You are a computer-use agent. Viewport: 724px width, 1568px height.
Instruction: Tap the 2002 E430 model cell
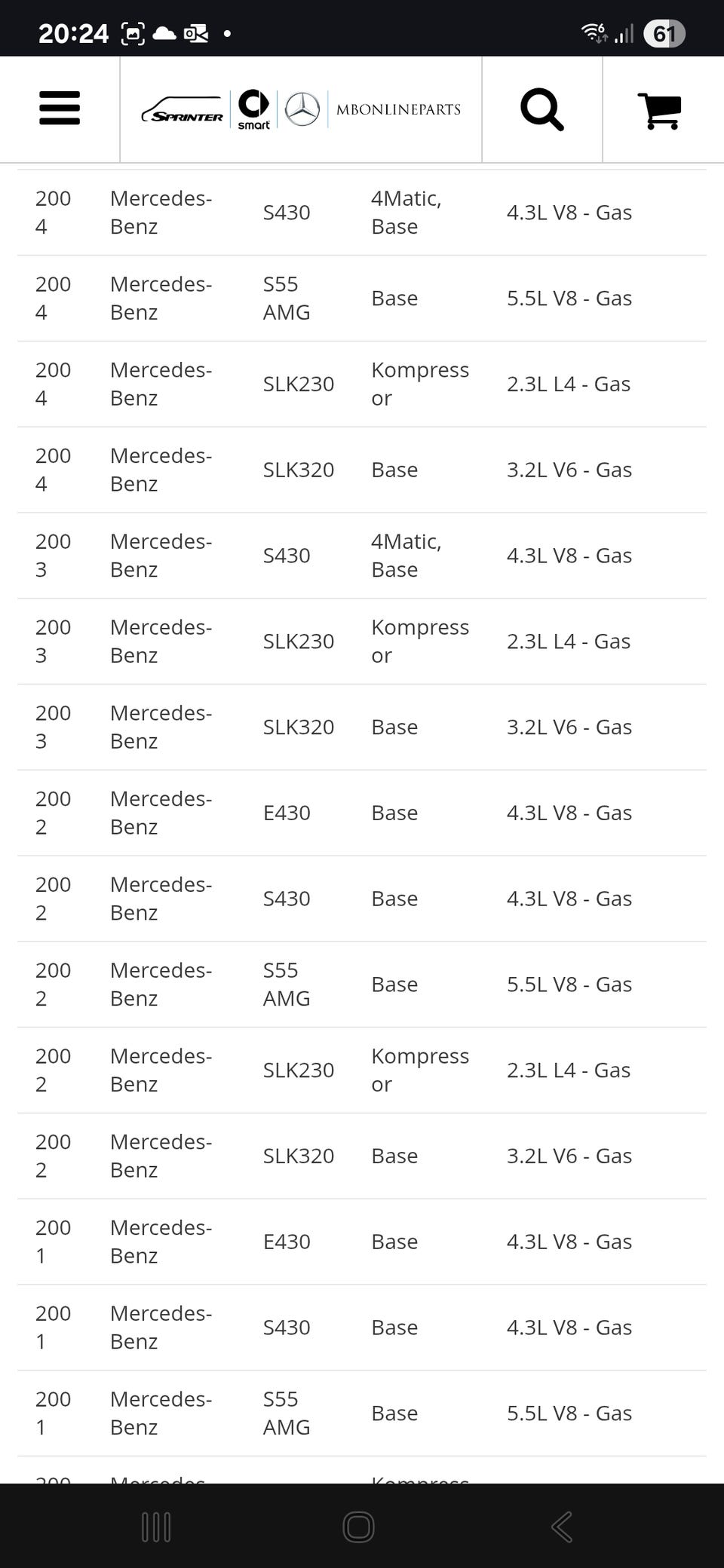(287, 813)
